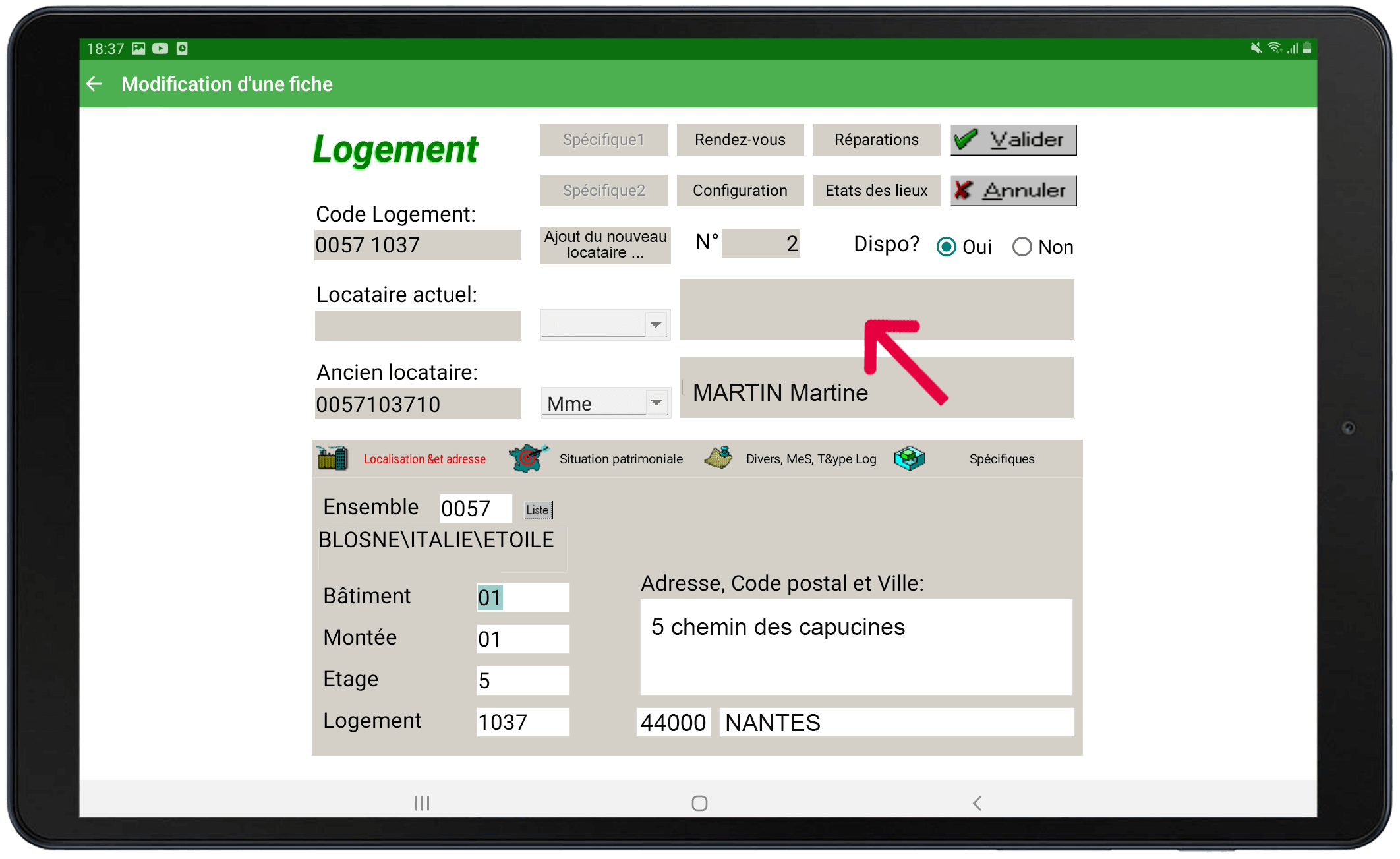Screen dimensions: 1400x859
Task: Click the Bâtiment input field
Action: (x=523, y=597)
